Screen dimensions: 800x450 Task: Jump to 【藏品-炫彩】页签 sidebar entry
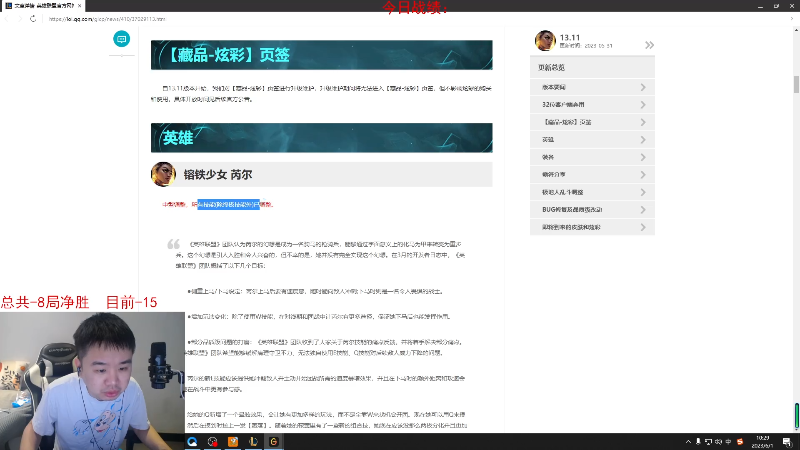pos(592,122)
